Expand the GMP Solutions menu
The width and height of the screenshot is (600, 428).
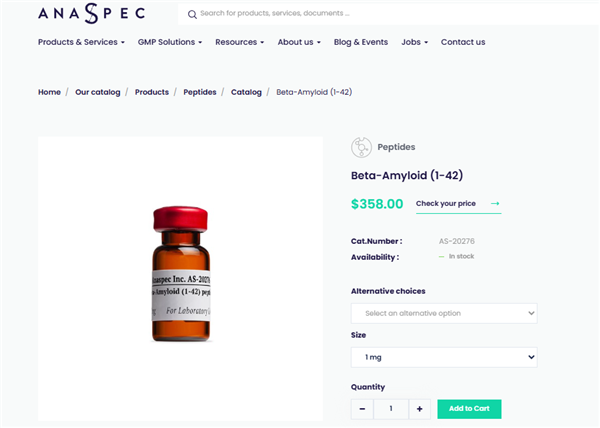[x=171, y=42]
